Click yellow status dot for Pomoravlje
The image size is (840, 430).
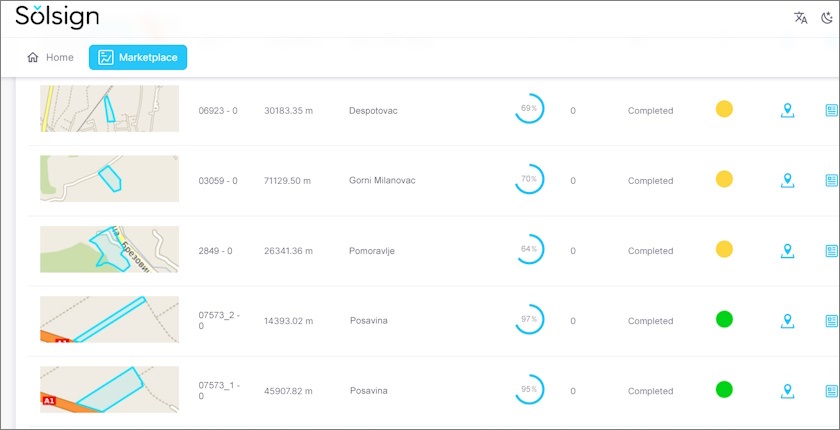tap(724, 249)
